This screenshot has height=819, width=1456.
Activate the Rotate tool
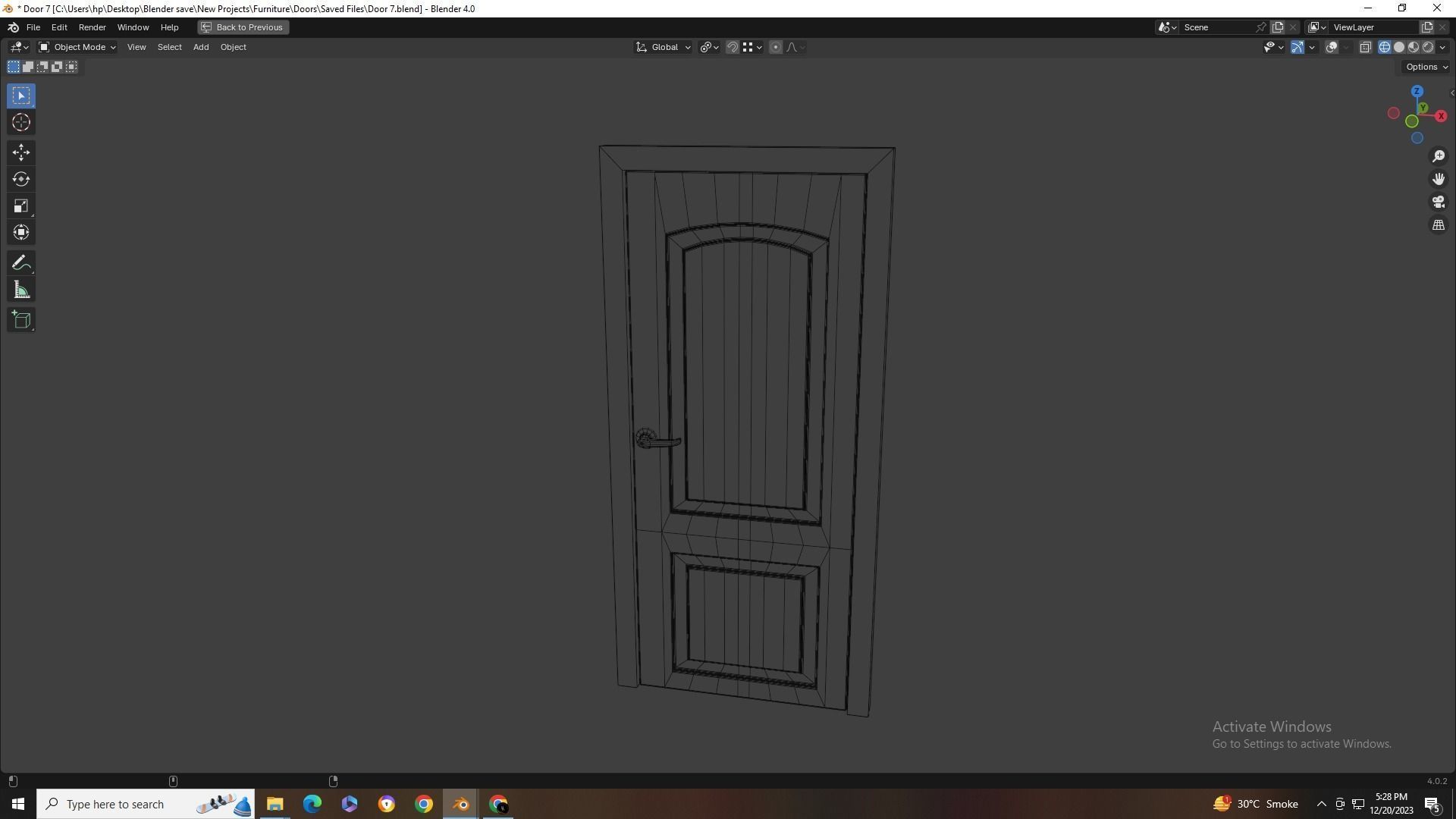(21, 179)
